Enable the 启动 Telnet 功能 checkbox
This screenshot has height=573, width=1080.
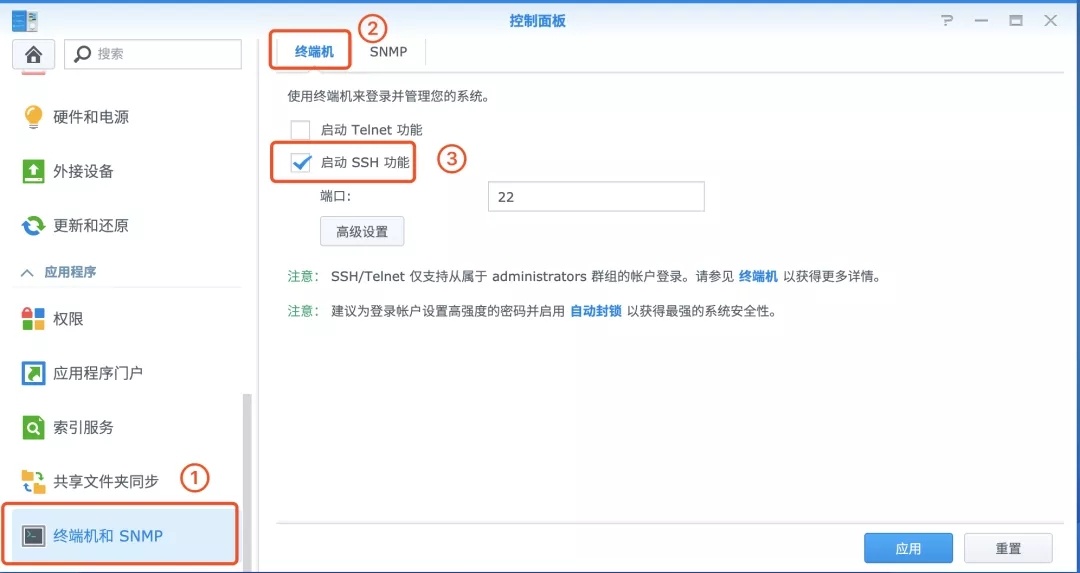point(300,129)
